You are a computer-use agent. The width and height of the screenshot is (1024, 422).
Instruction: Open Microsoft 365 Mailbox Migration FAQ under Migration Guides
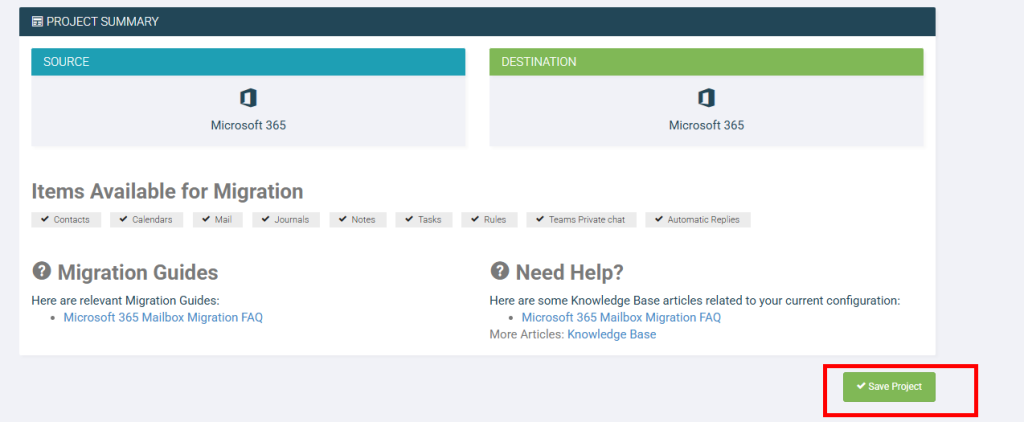tap(163, 317)
